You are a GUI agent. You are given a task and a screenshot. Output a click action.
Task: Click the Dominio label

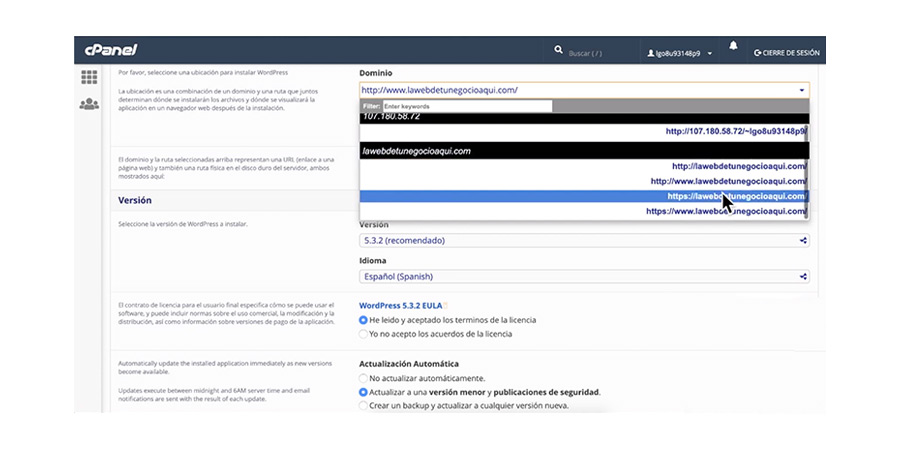pyautogui.click(x=376, y=73)
